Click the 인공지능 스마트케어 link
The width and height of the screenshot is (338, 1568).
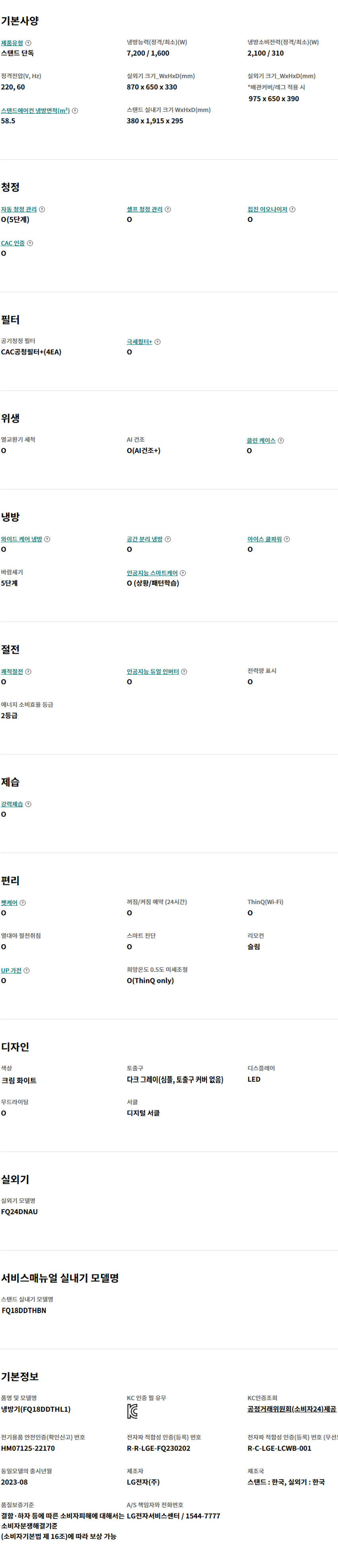pos(153,573)
